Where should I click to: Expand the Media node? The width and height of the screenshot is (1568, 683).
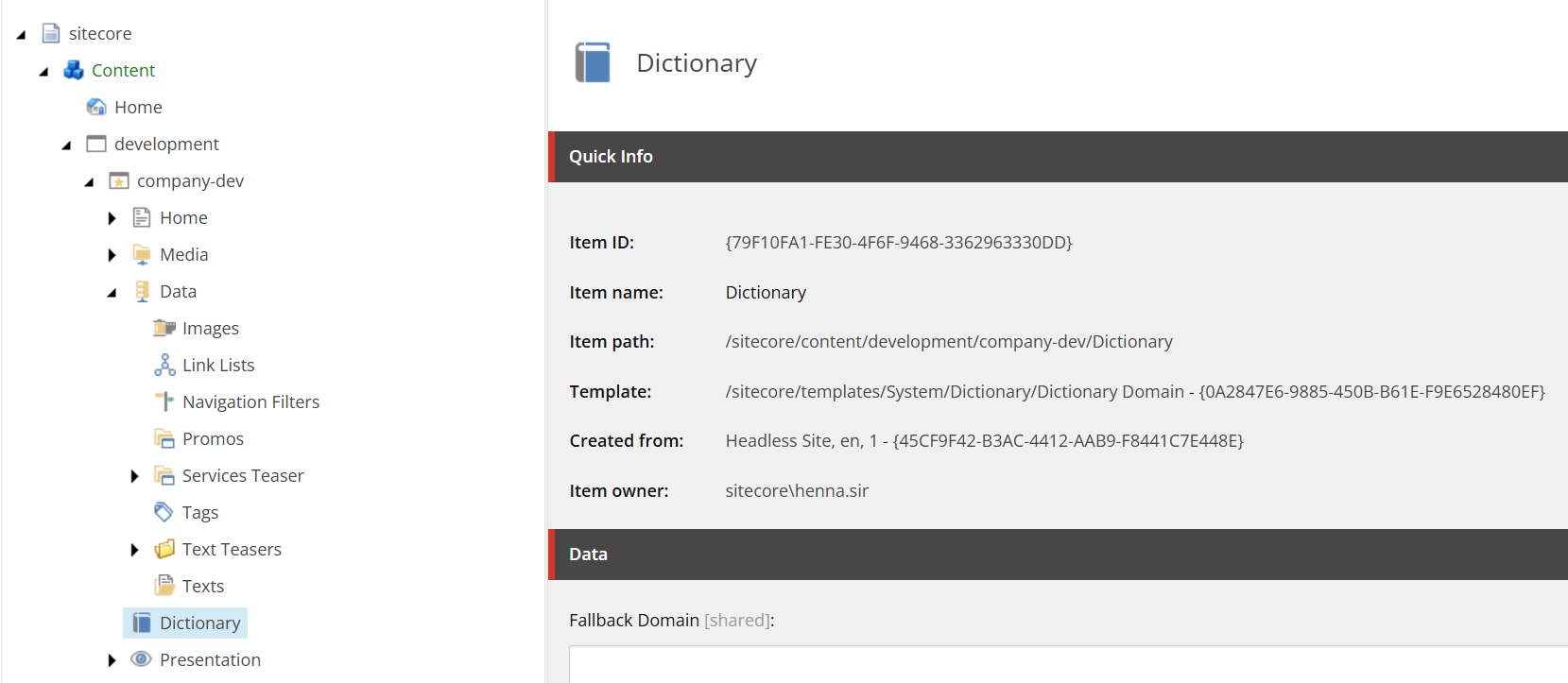click(x=112, y=255)
